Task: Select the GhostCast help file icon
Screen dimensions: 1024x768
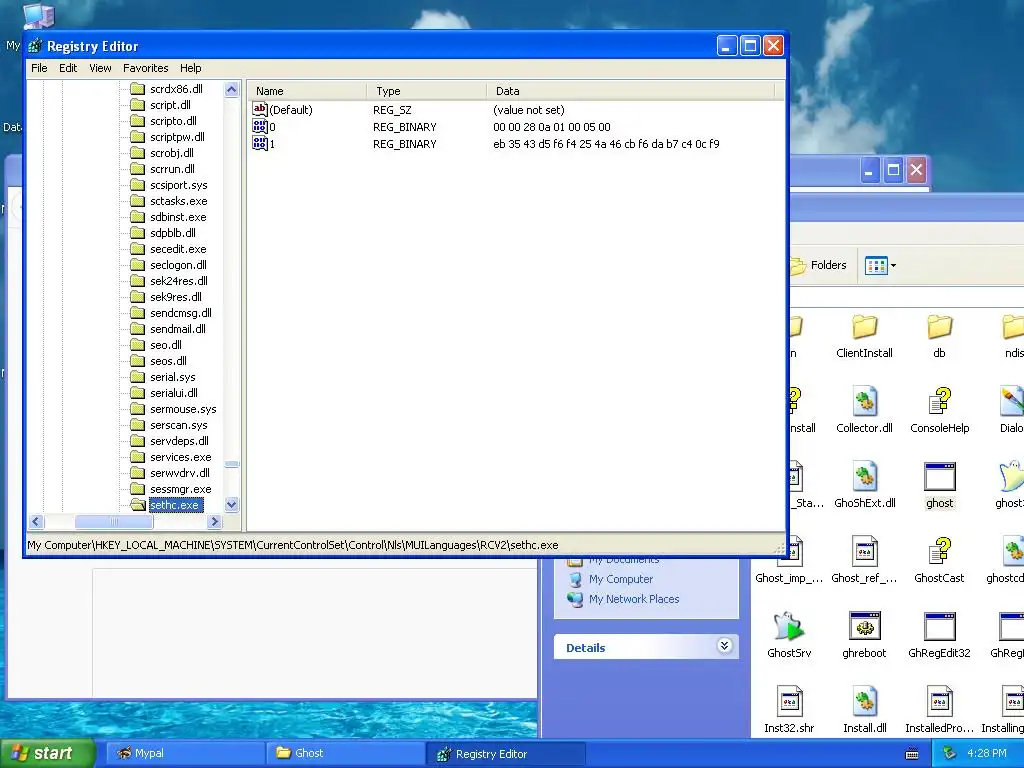Action: coord(939,552)
